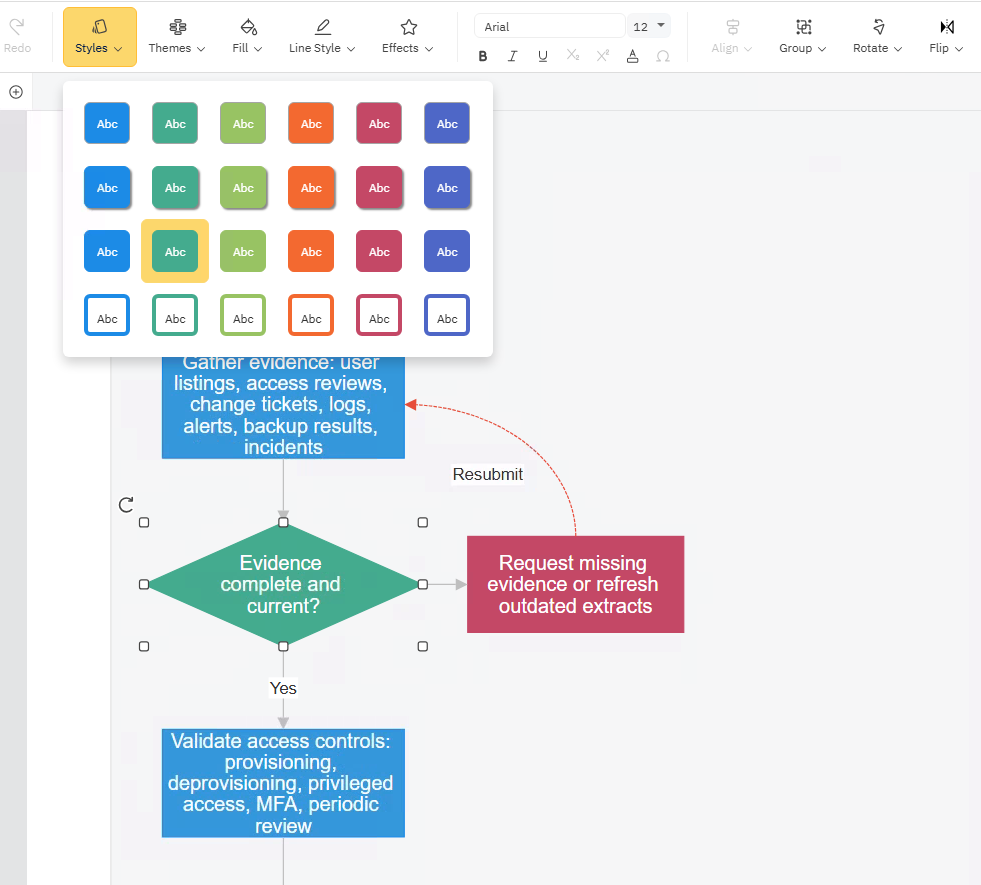Open the Effects dropdown
This screenshot has width=981, height=885.
[407, 37]
